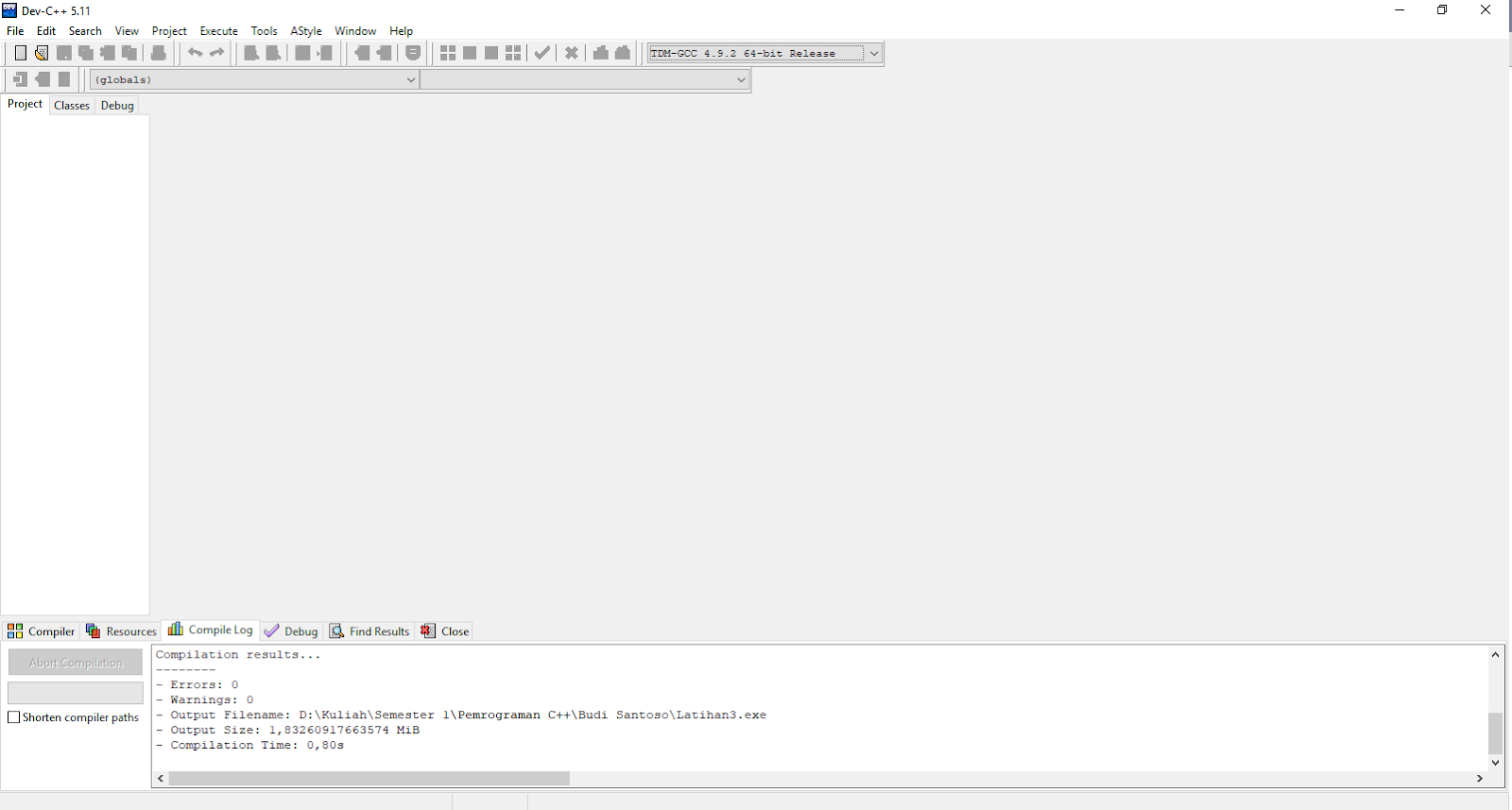Click the Delete Profiling Information icon

point(623,53)
